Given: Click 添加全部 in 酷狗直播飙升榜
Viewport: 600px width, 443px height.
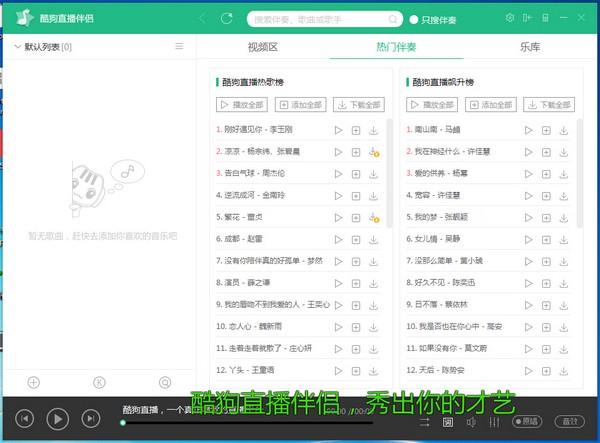Looking at the screenshot, I should 491,105.
